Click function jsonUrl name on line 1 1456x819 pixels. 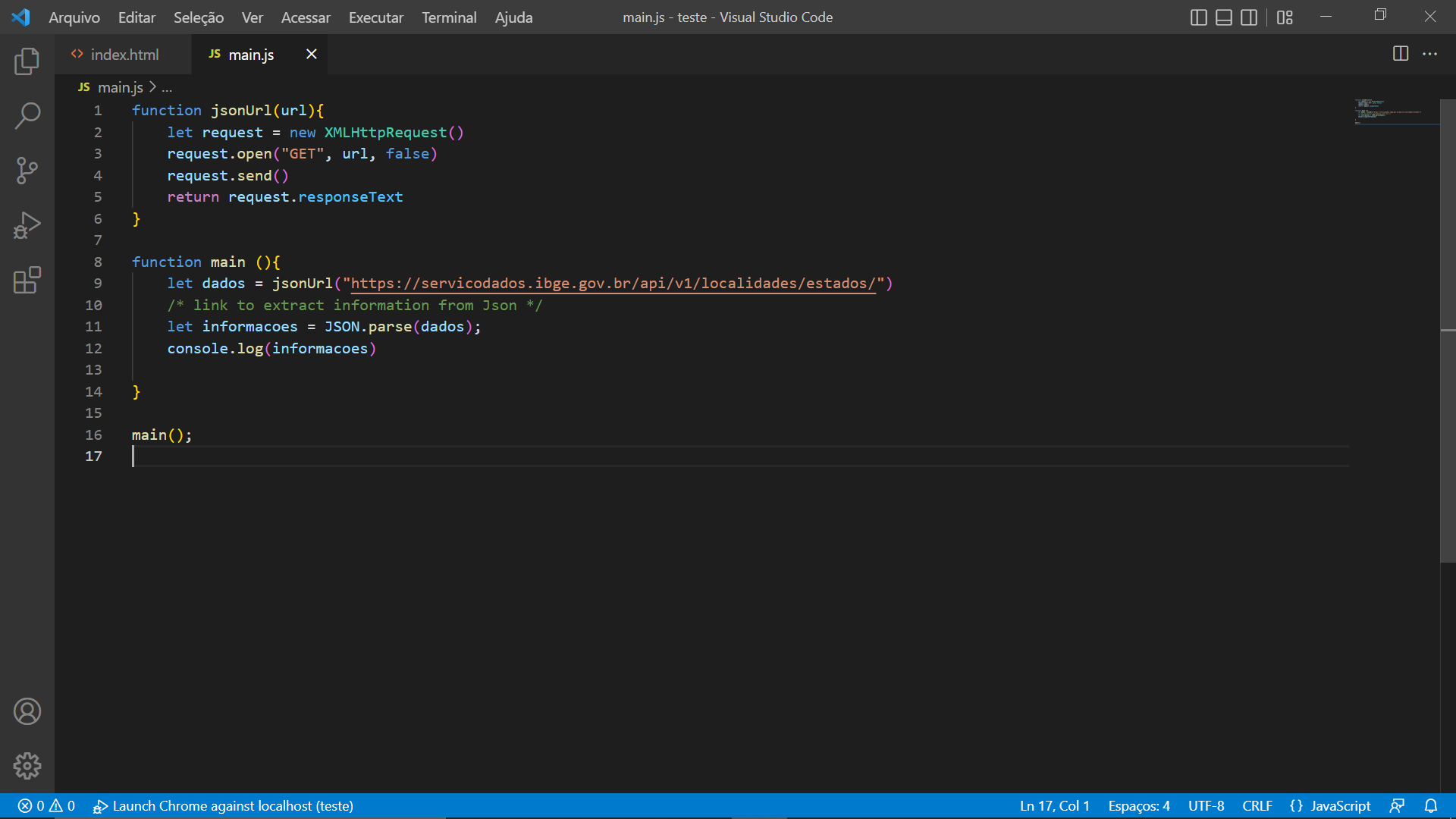tap(240, 111)
